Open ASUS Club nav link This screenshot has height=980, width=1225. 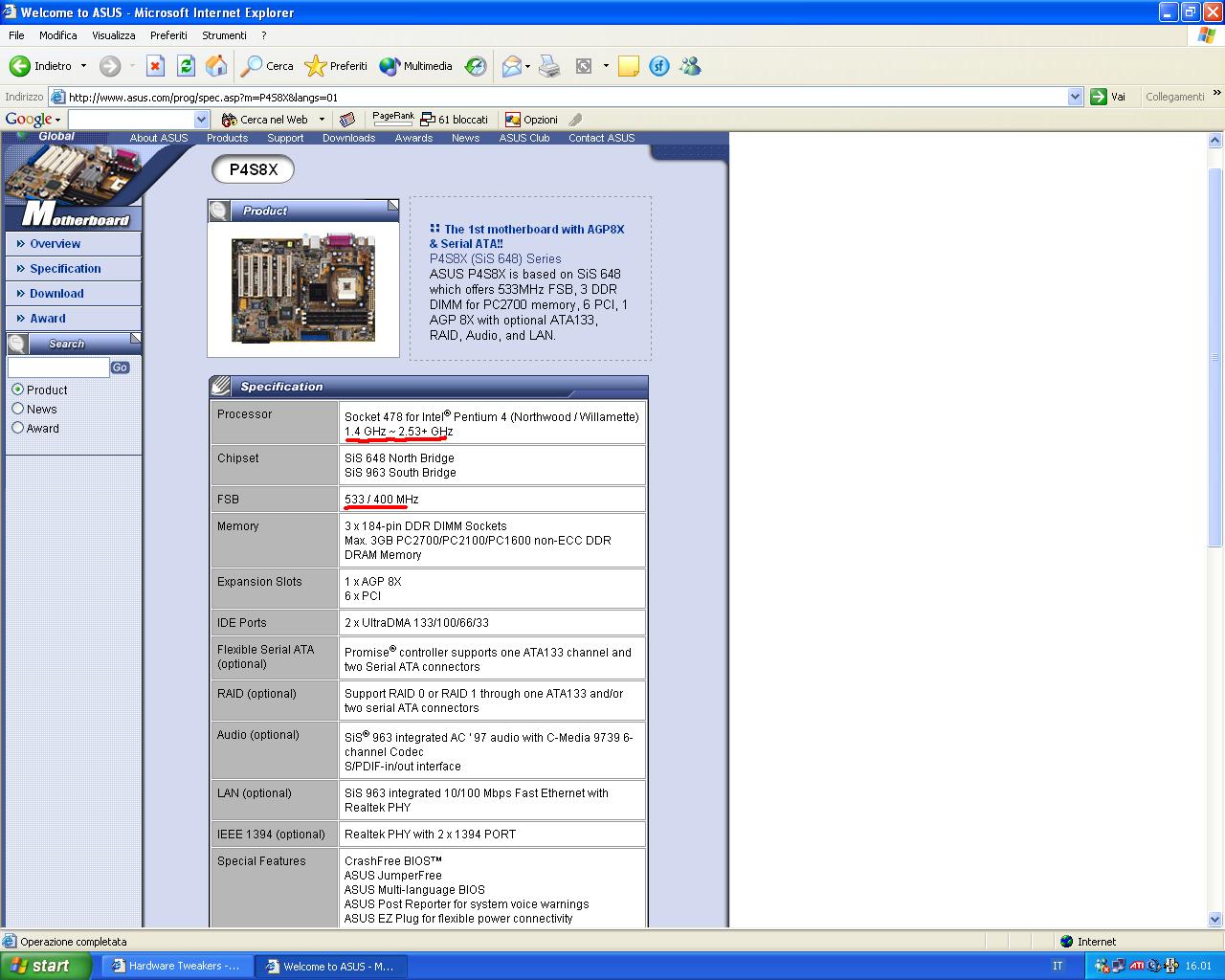pyautogui.click(x=523, y=138)
